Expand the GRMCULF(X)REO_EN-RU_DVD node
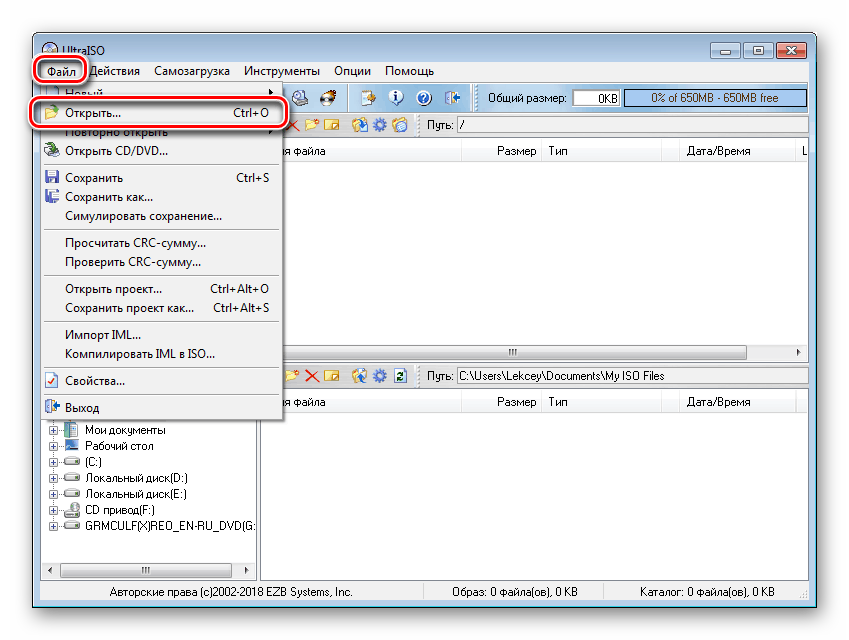Image resolution: width=849 pixels, height=640 pixels. tap(53, 526)
